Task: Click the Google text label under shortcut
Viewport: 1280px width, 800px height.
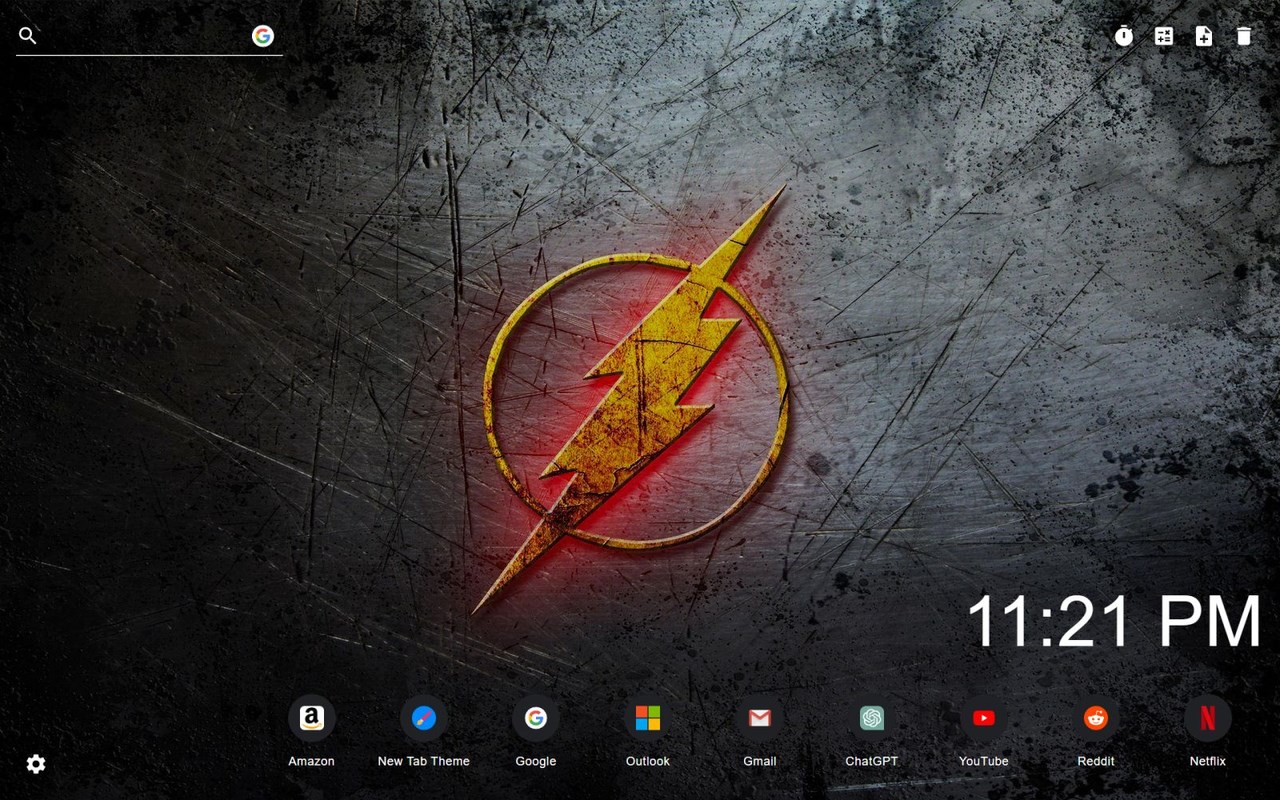Action: tap(536, 761)
